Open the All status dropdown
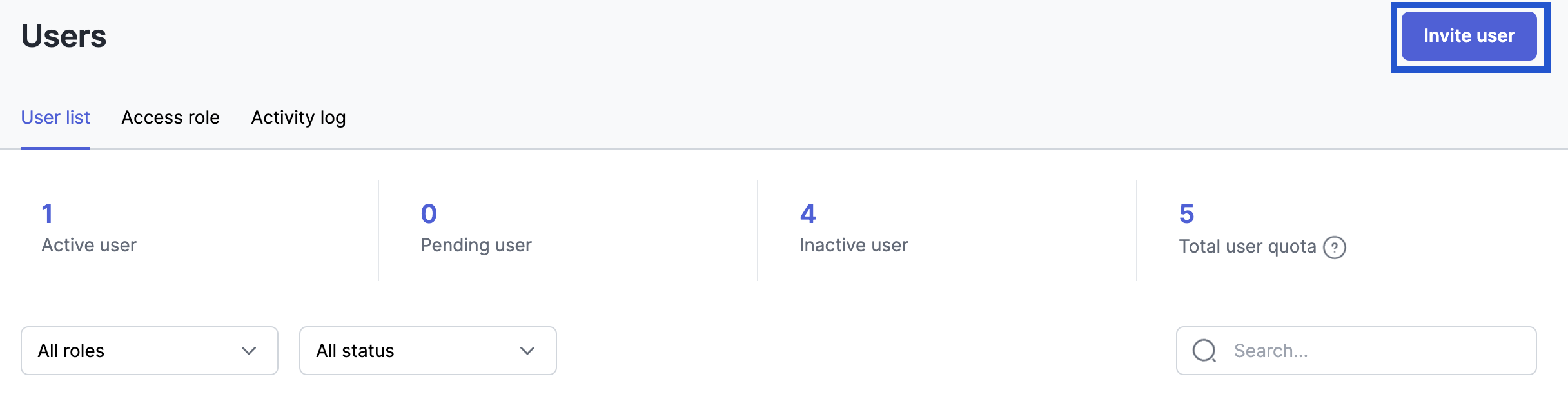Viewport: 1568px width, 399px height. click(427, 351)
